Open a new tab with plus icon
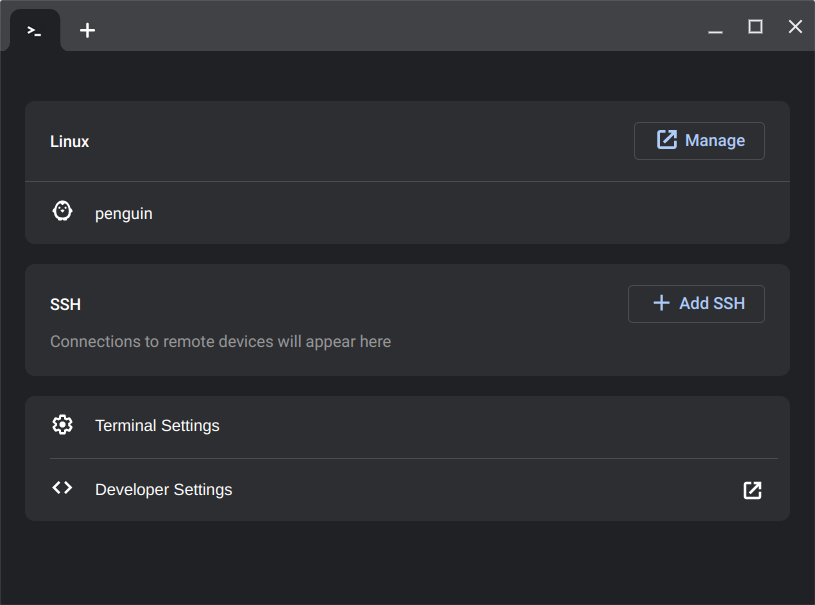The image size is (815, 605). [87, 30]
